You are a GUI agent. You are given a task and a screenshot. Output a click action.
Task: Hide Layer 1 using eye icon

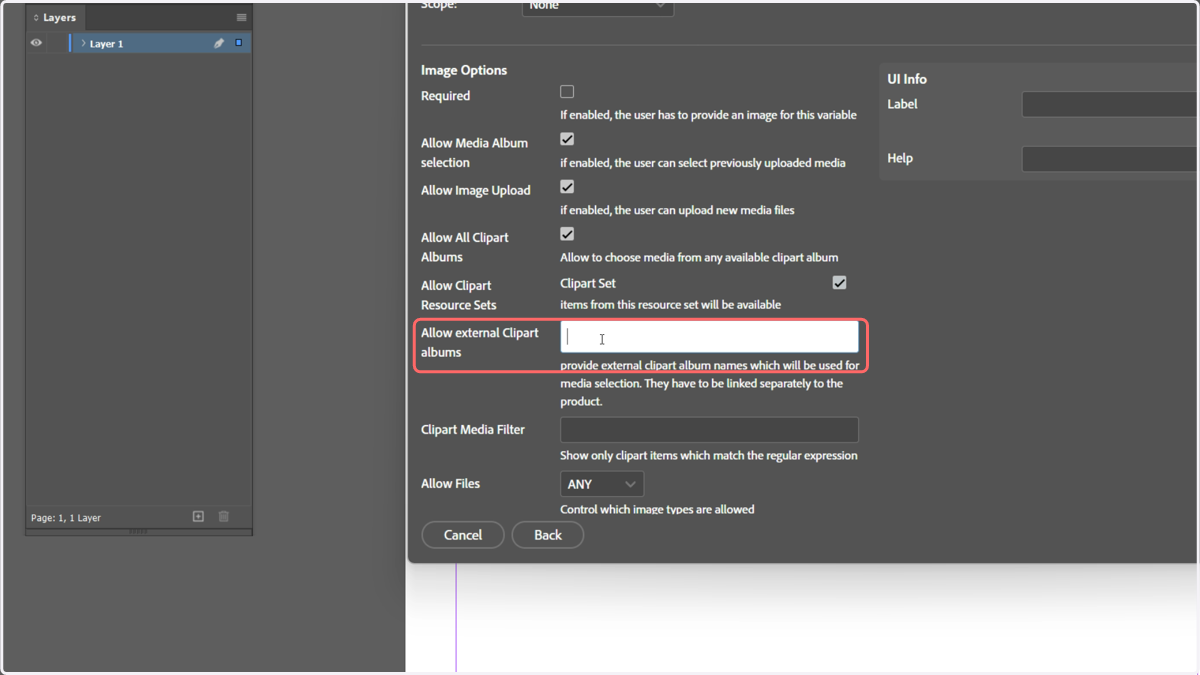(x=36, y=43)
